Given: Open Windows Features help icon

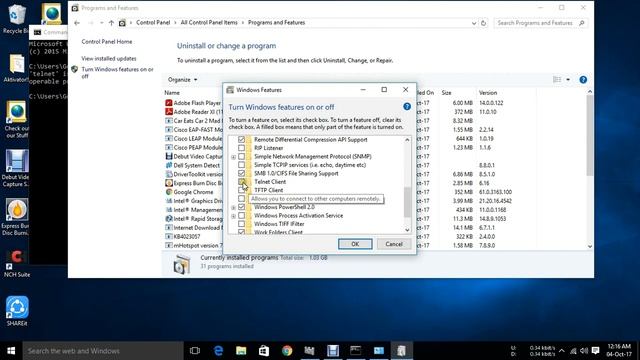Looking at the screenshot, I should pos(407,107).
